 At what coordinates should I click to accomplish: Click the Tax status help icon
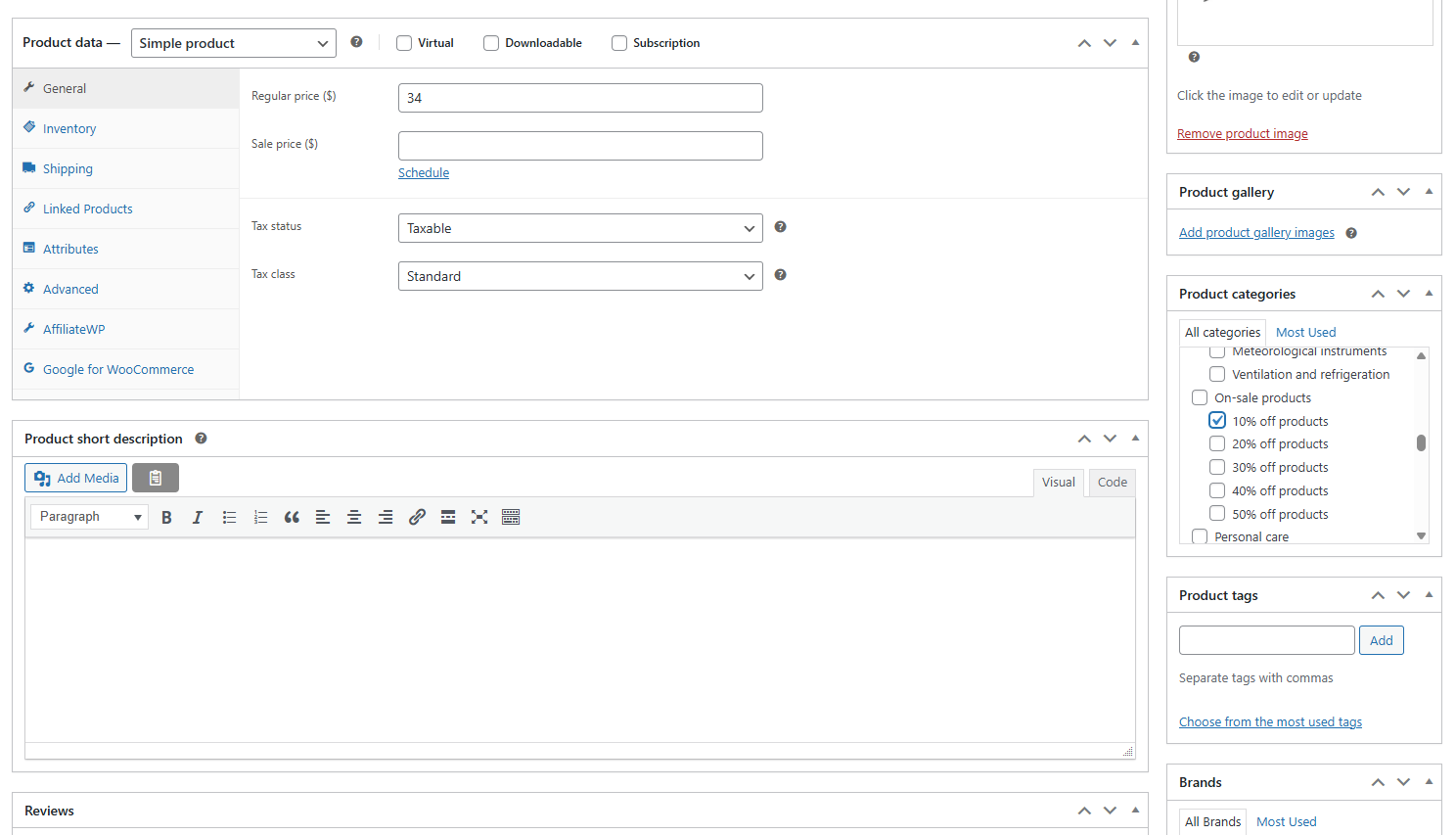pyautogui.click(x=780, y=227)
